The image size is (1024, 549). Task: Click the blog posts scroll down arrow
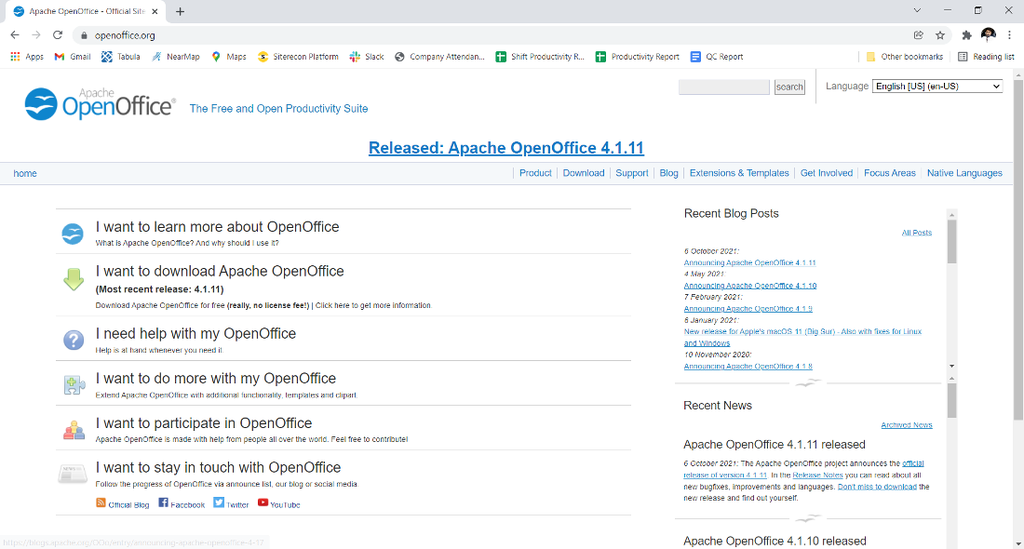click(x=952, y=366)
